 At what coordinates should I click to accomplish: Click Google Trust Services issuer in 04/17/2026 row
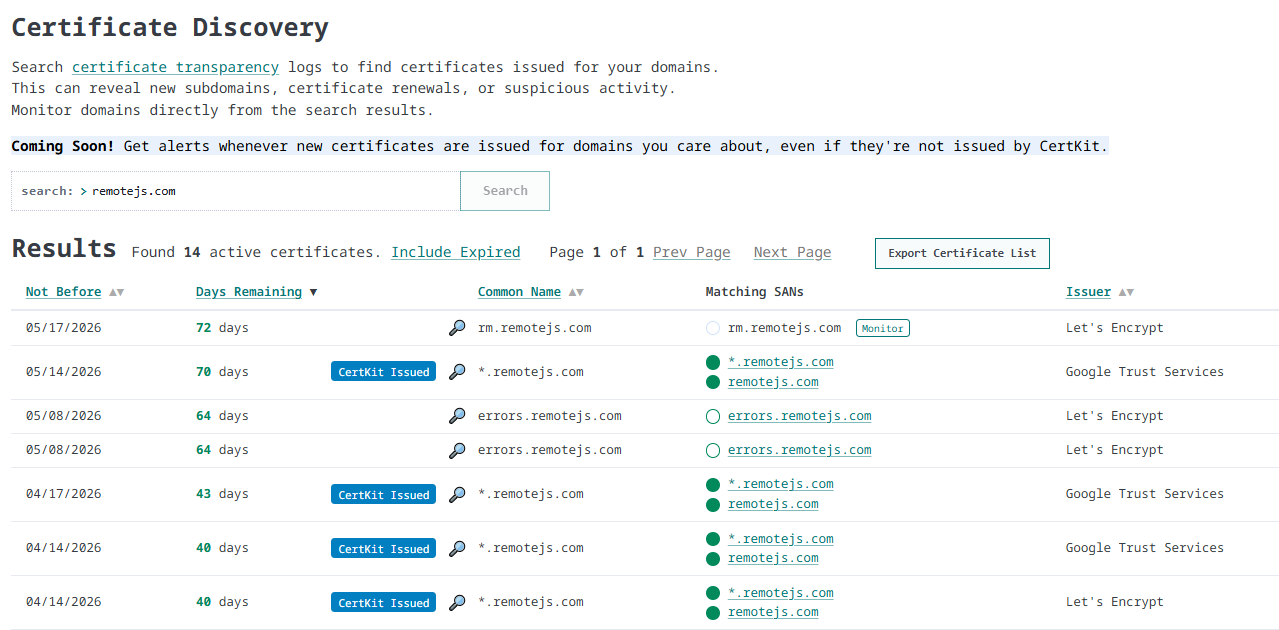pyautogui.click(x=1145, y=494)
